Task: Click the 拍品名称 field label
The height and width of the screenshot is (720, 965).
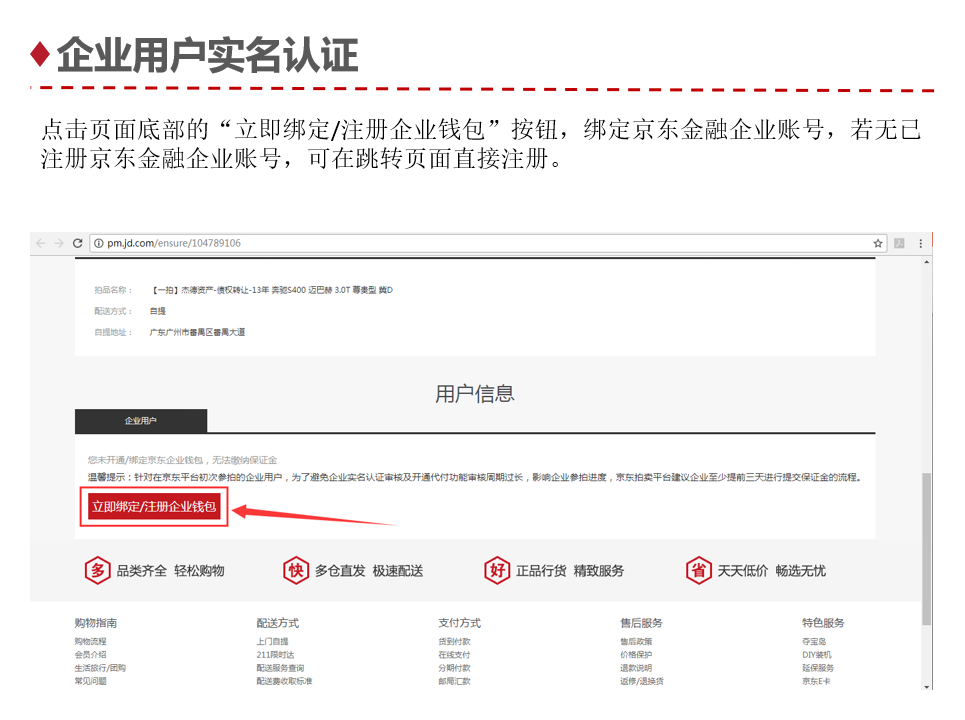Action: 113,290
